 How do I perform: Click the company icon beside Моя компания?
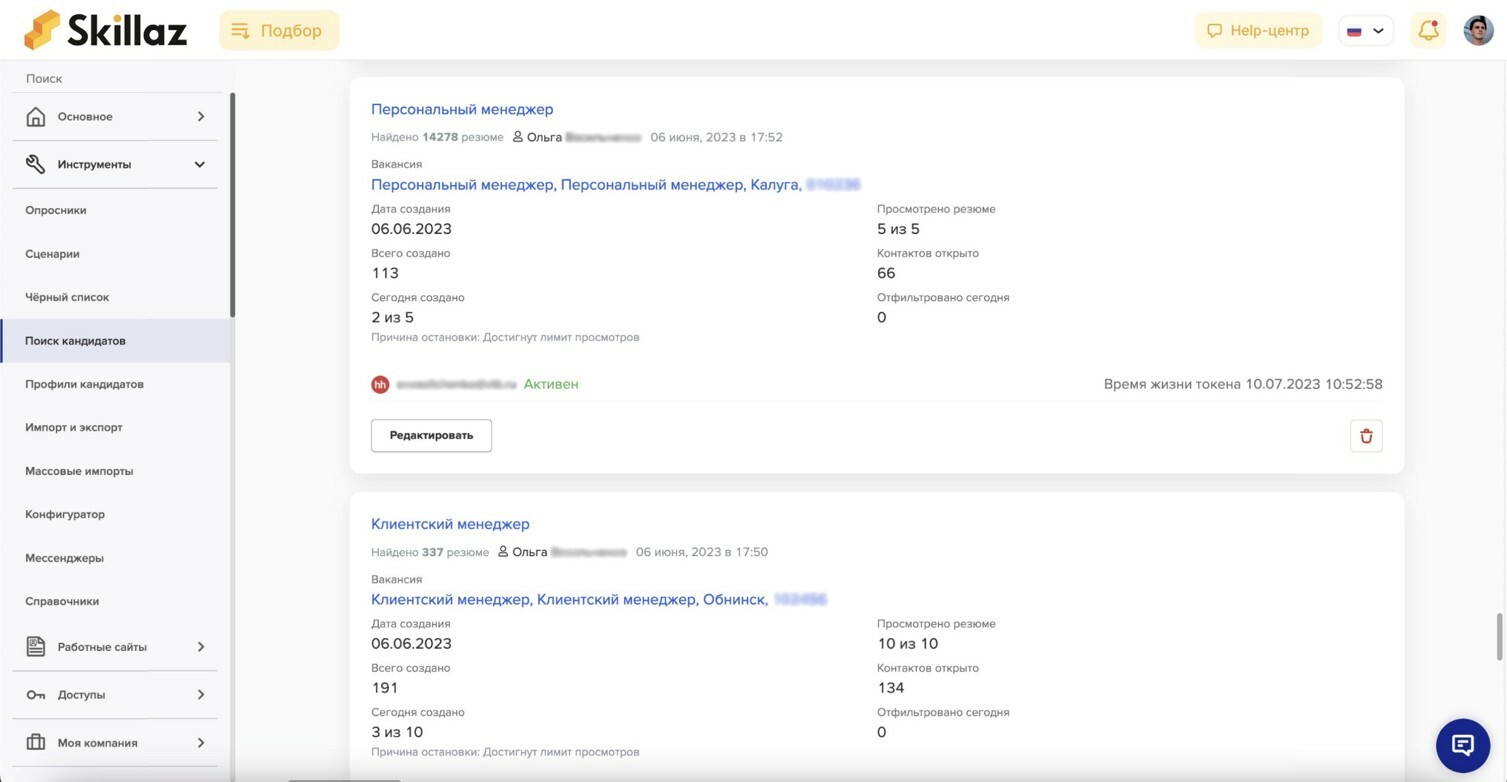pyautogui.click(x=35, y=742)
